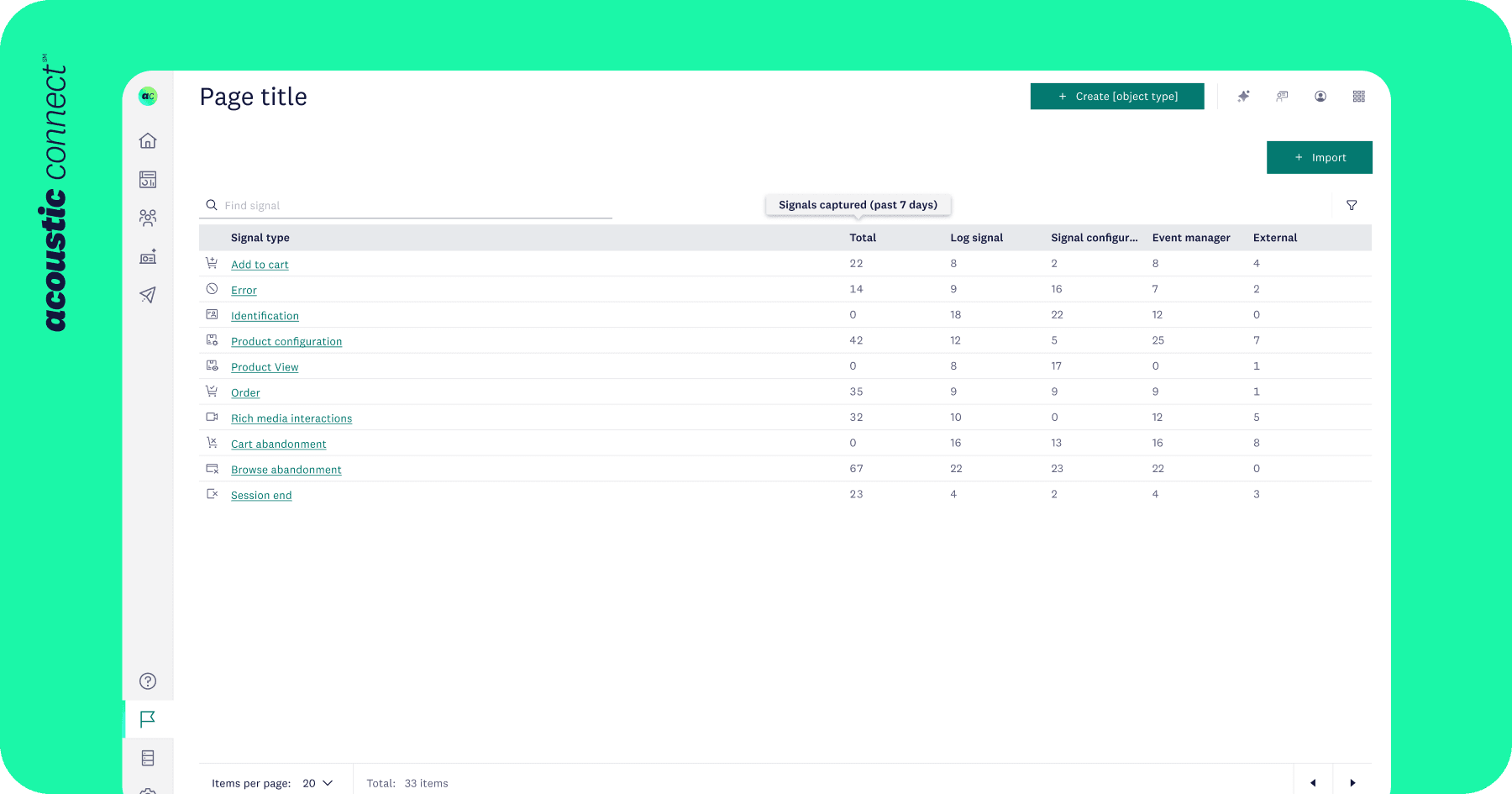Open the filter funnel icon
The width and height of the screenshot is (1512, 794).
1352,206
